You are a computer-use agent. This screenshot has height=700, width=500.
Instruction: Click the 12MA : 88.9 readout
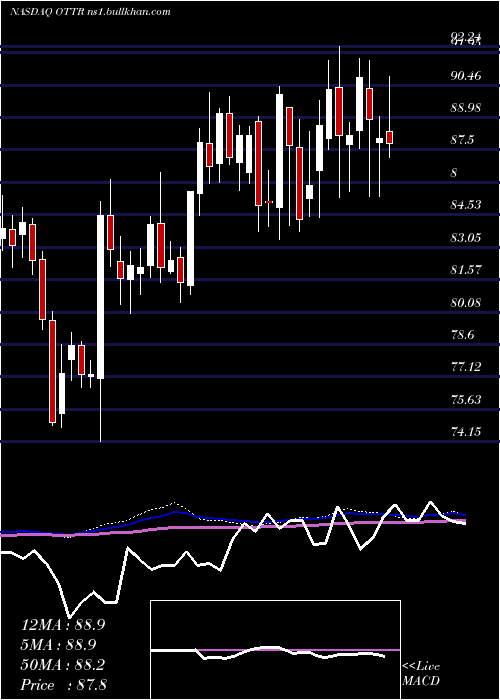[63, 625]
